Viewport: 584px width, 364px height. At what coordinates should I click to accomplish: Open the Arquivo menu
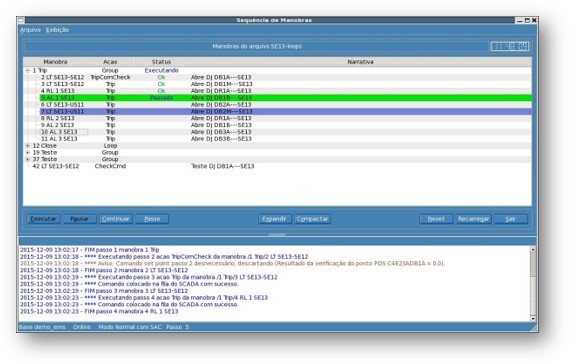[30, 30]
